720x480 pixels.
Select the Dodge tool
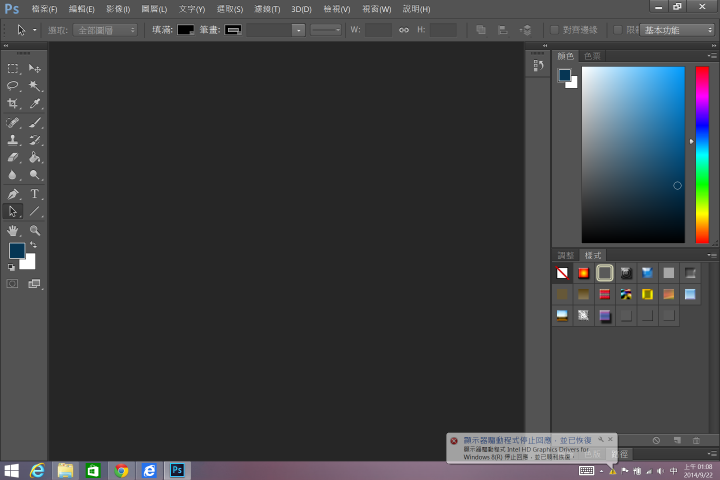click(x=34, y=175)
